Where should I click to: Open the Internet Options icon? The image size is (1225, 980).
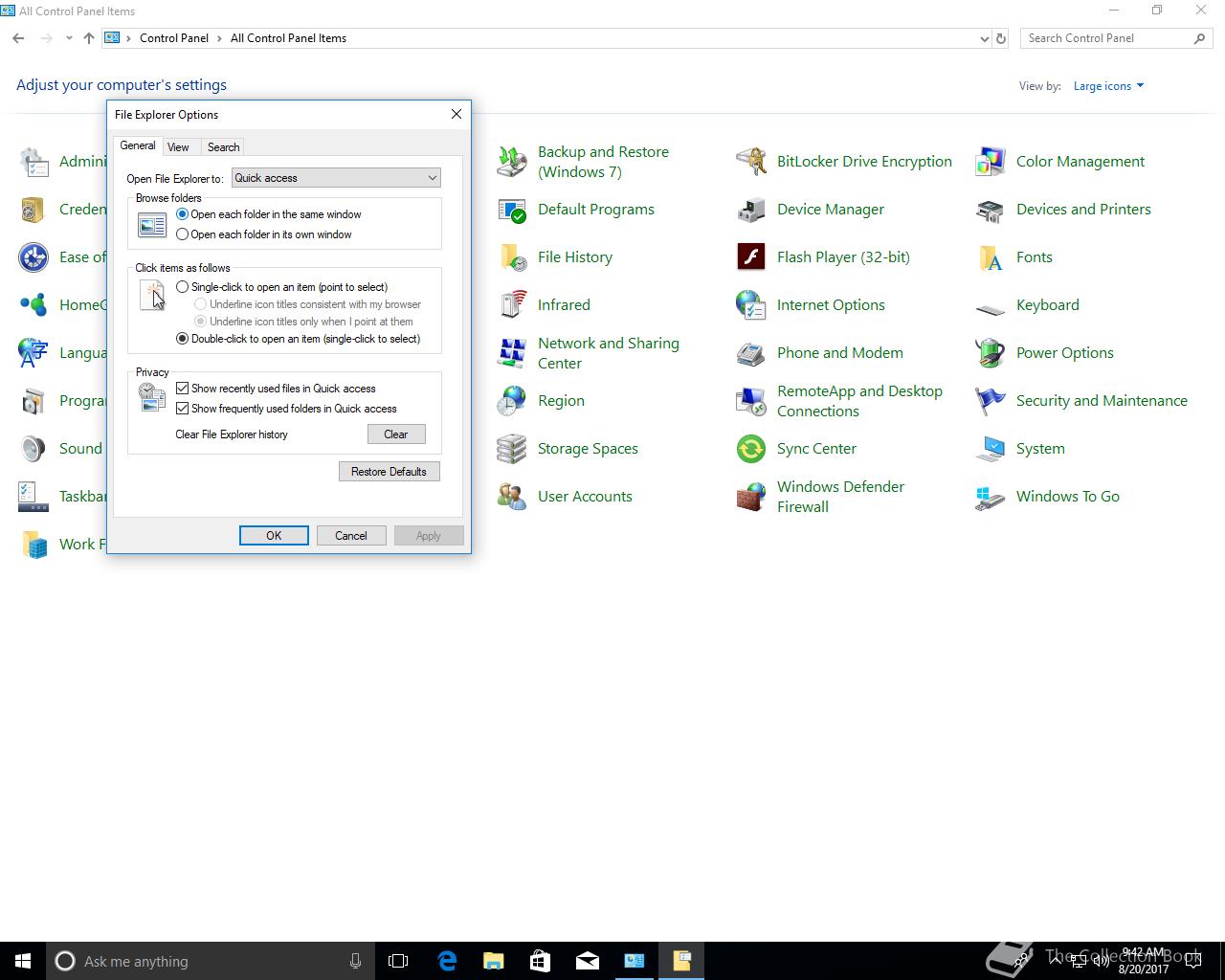pos(751,305)
